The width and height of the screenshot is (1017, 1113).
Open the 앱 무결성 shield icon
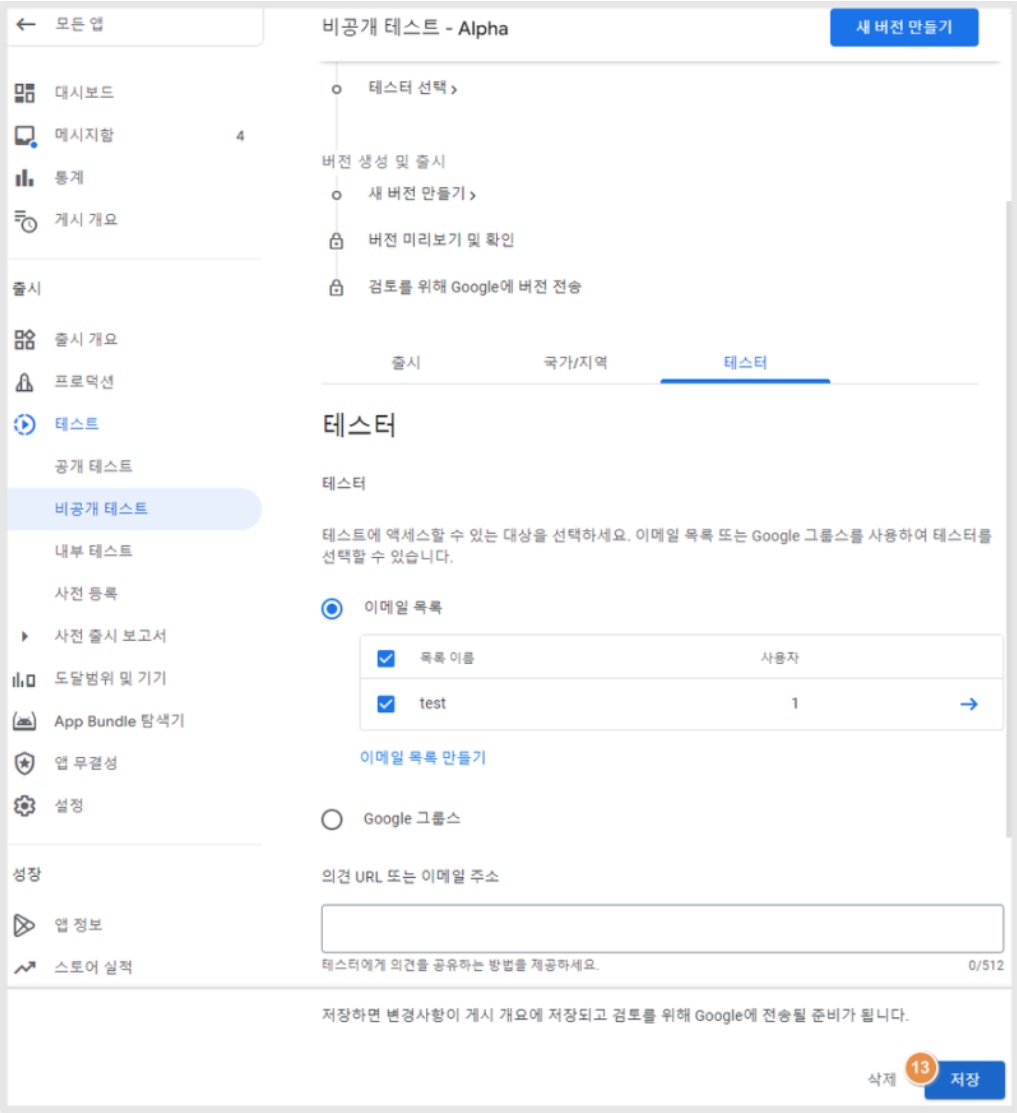click(x=25, y=763)
